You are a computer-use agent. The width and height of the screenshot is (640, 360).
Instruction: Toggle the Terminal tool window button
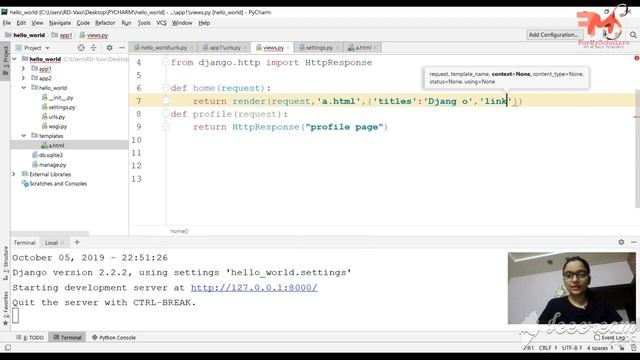click(x=67, y=338)
